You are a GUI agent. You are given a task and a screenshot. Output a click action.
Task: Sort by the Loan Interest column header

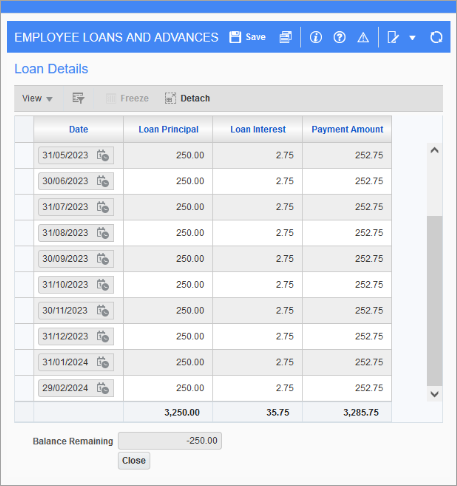tap(258, 129)
